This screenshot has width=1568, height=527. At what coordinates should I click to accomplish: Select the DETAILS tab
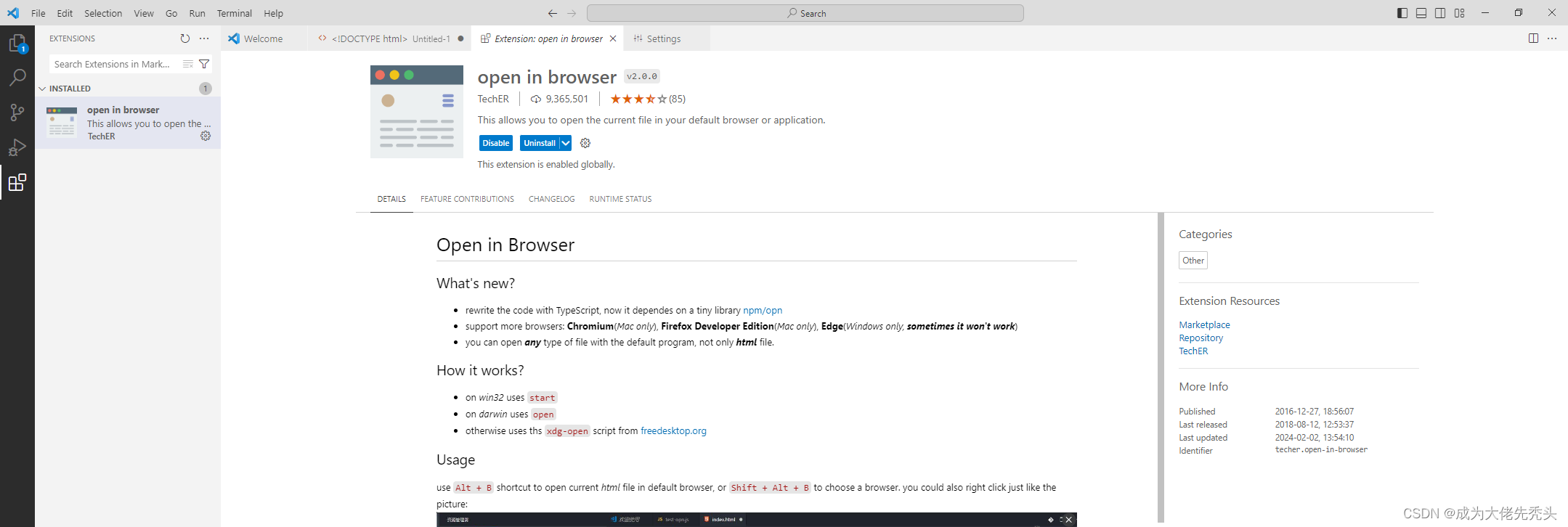(x=391, y=199)
